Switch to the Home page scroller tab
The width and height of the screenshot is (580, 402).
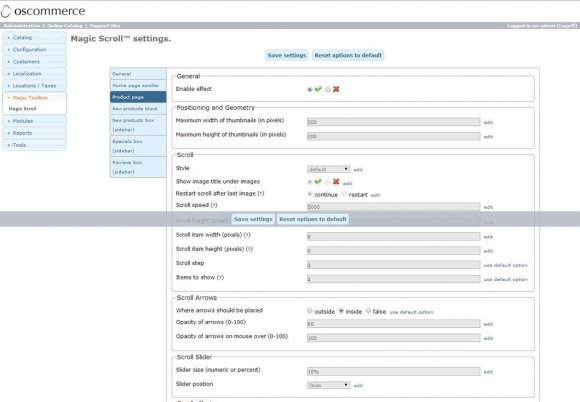(138, 85)
